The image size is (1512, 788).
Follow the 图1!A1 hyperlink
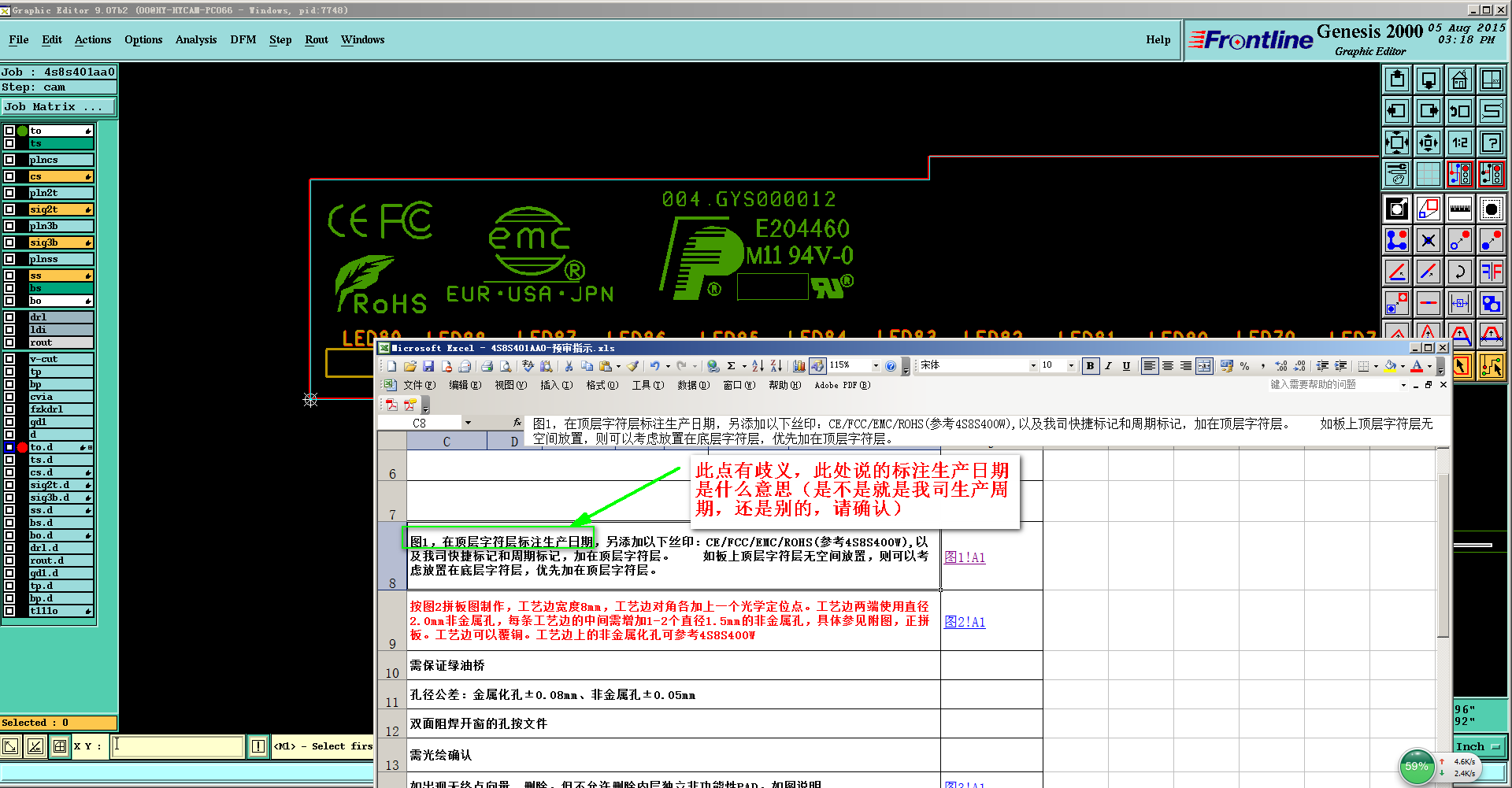point(965,557)
